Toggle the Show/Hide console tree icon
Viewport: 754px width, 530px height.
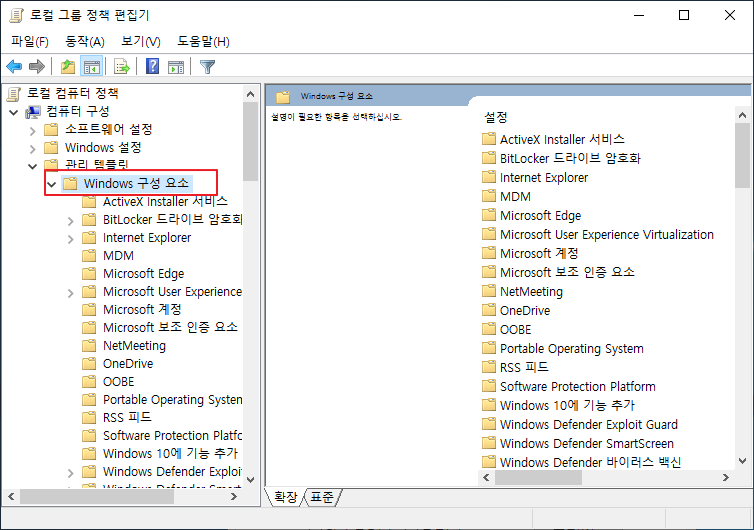(x=91, y=66)
